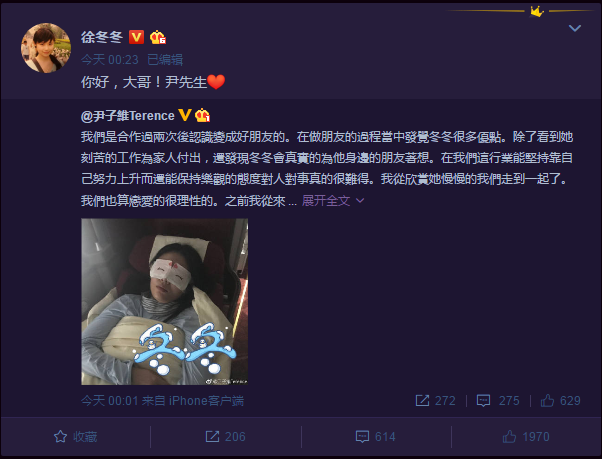Click the yellow V badge next to Terence

pos(185,115)
